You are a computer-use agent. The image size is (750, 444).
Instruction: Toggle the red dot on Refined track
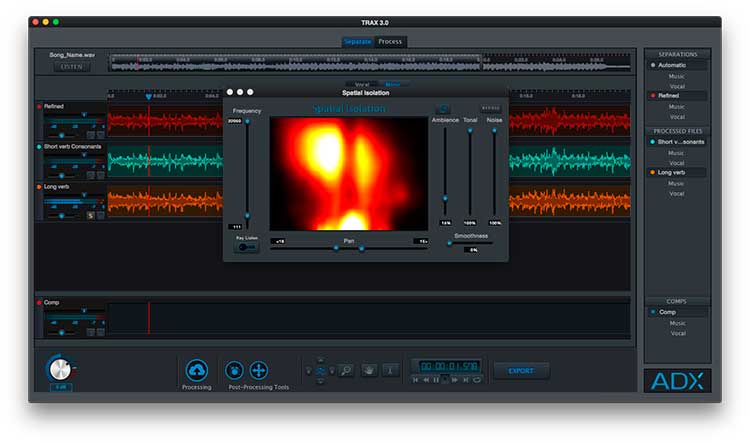(x=39, y=107)
